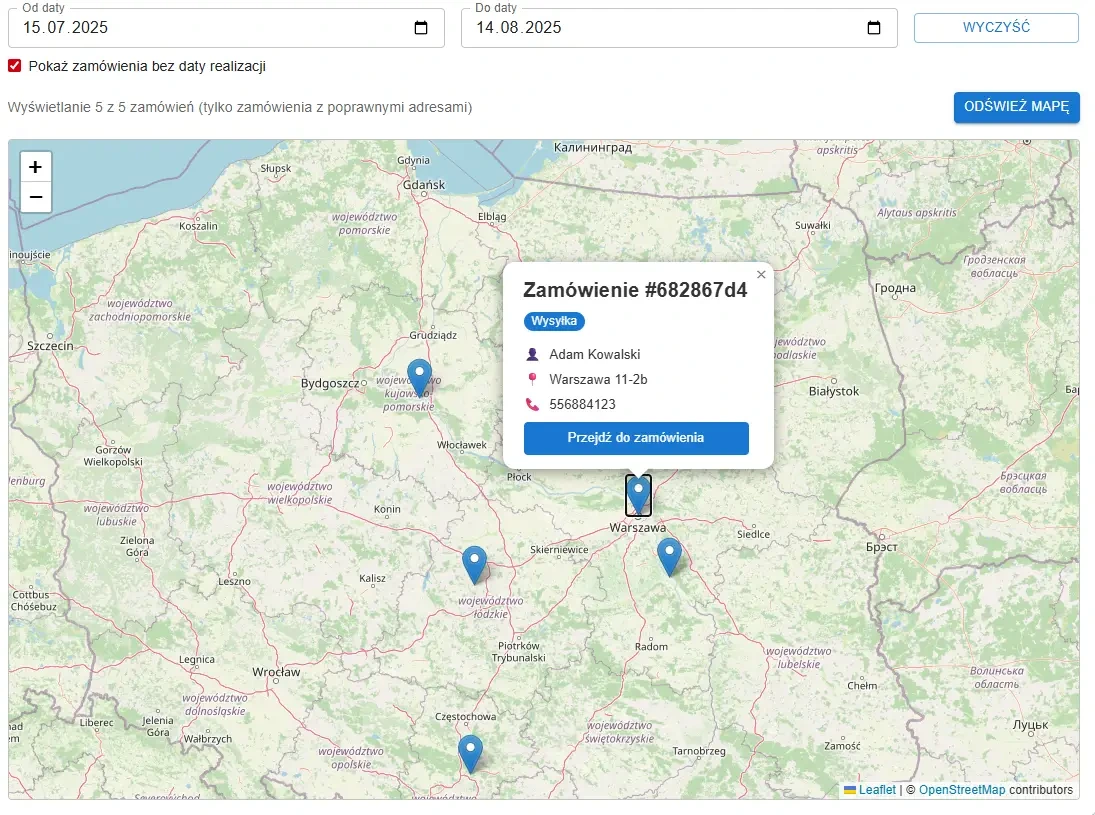This screenshot has width=1095, height=815.
Task: Select the popup title Zamówienie #682867d4
Action: click(635, 290)
